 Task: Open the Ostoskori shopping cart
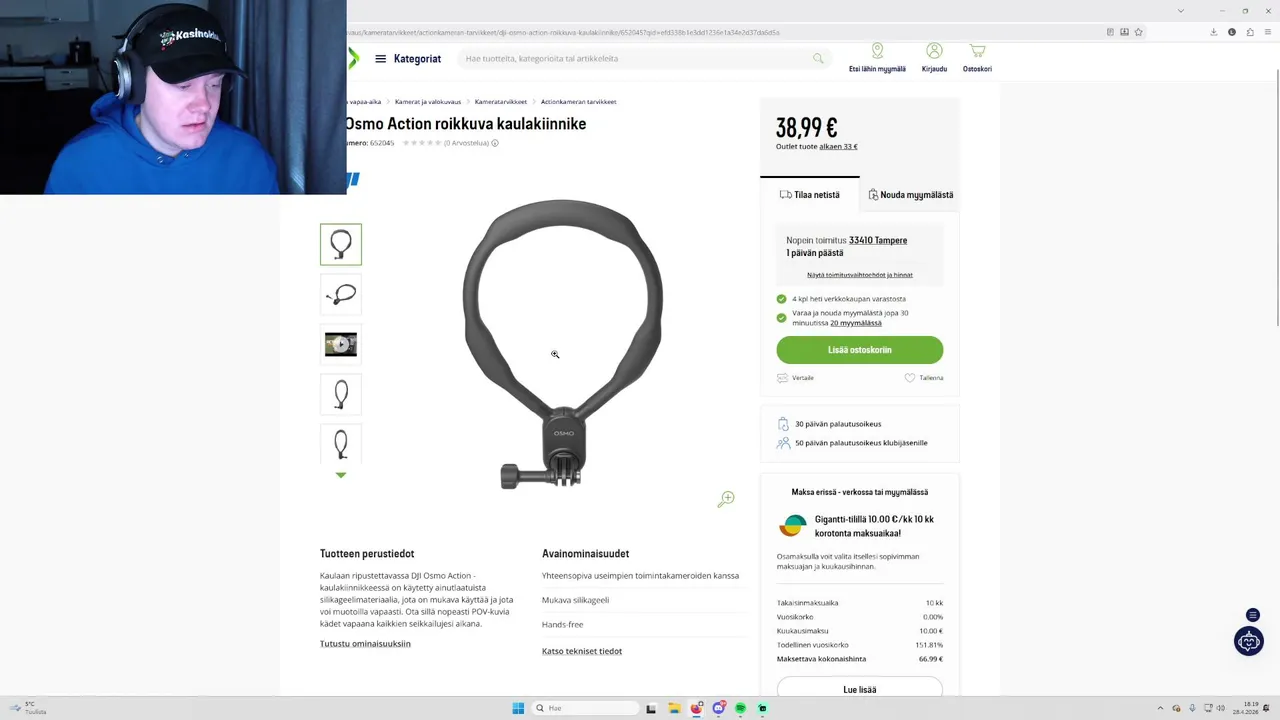tap(977, 58)
